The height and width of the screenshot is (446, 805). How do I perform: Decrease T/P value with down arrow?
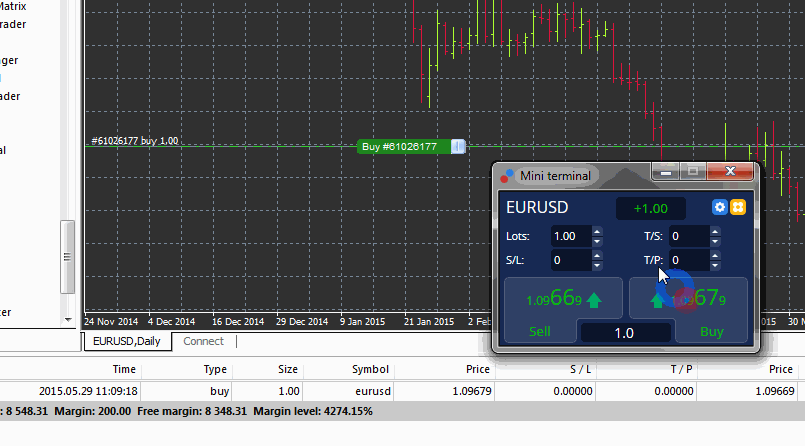tap(716, 266)
